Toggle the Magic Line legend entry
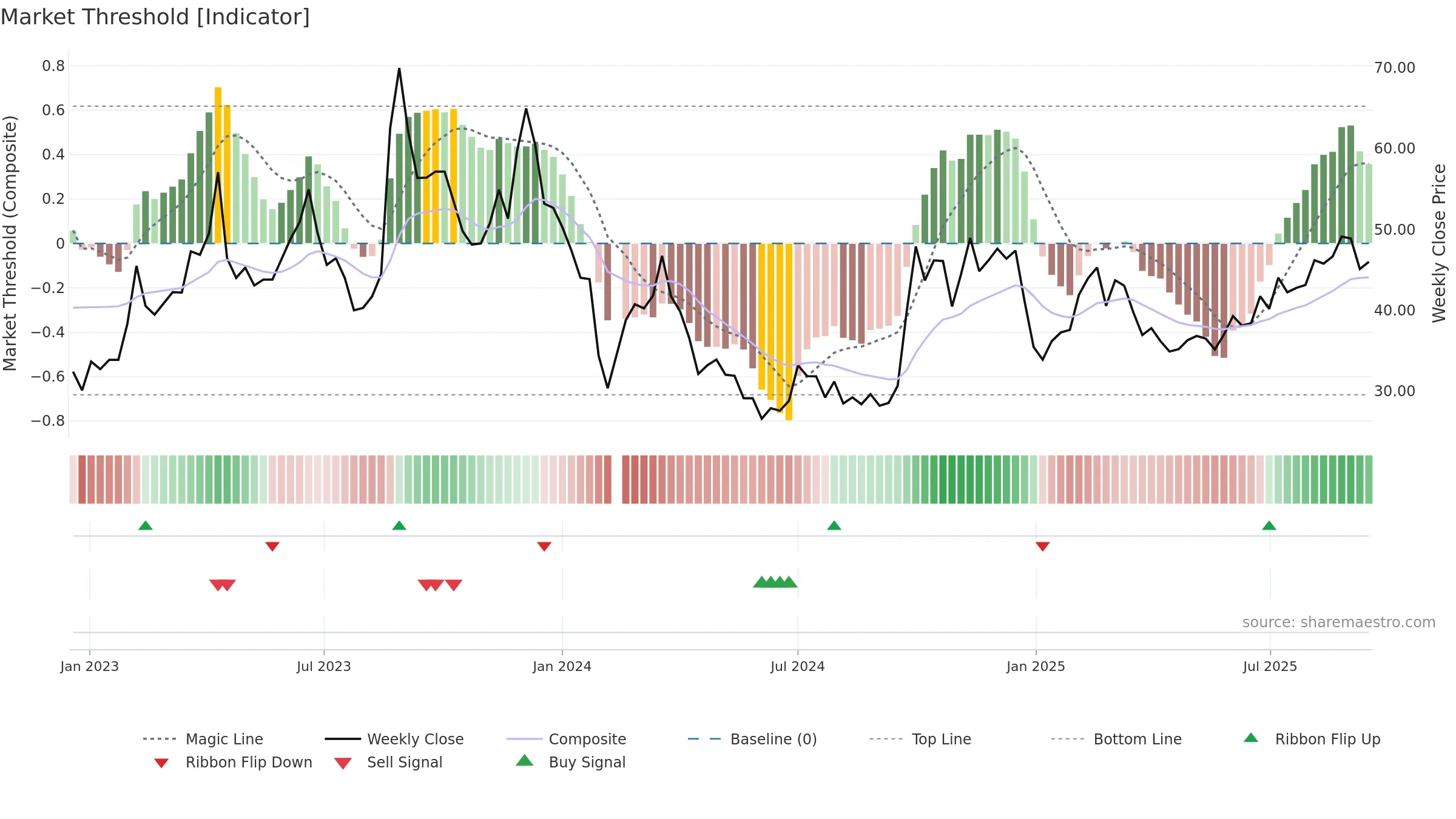This screenshot has height=819, width=1456. pyautogui.click(x=203, y=739)
